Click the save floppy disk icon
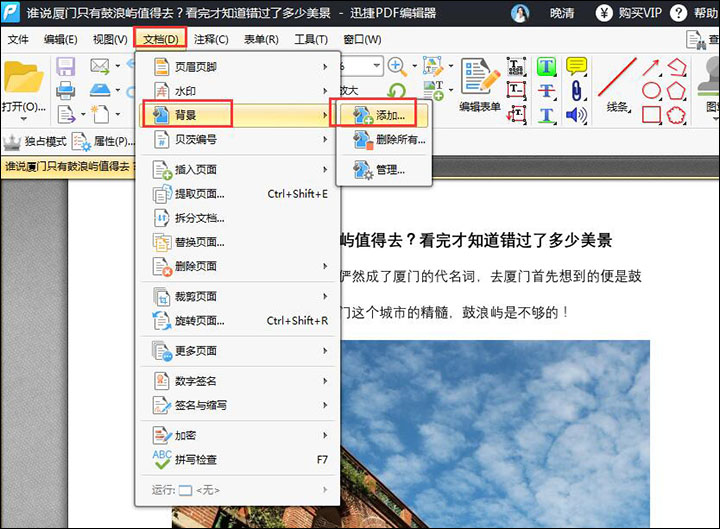Image resolution: width=720 pixels, height=529 pixels. (x=66, y=67)
